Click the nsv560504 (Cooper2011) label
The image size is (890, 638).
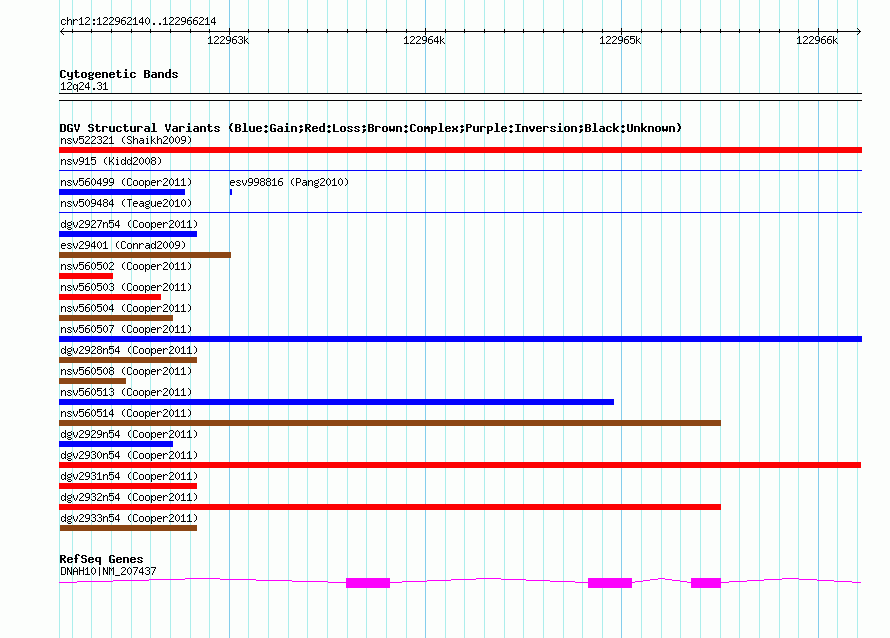[x=126, y=308]
